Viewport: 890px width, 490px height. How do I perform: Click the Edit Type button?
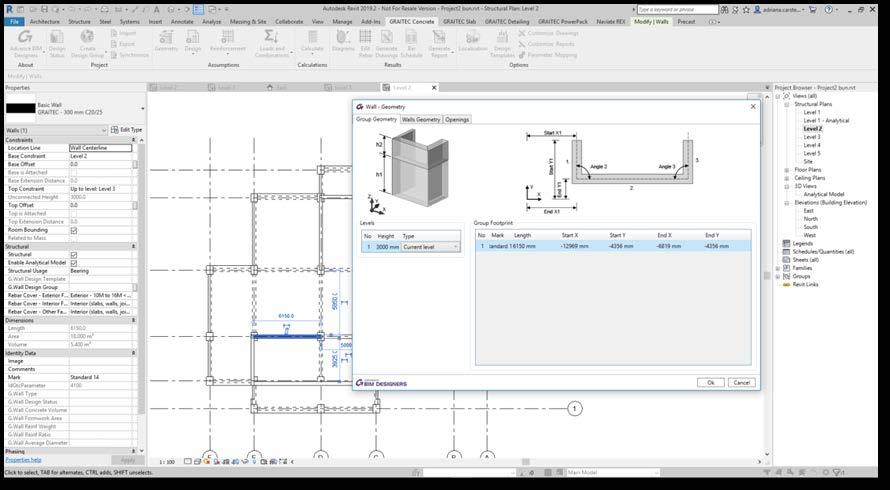[127, 130]
